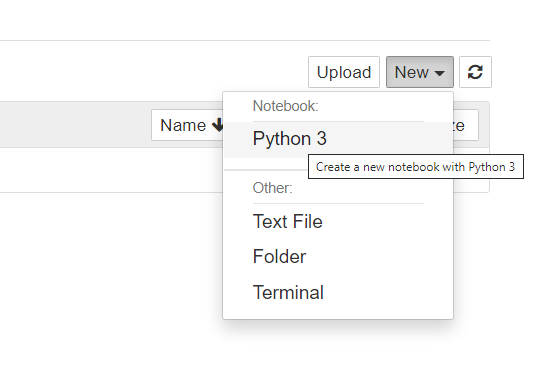Open the New dropdown menu
The image size is (534, 372).
coord(420,72)
